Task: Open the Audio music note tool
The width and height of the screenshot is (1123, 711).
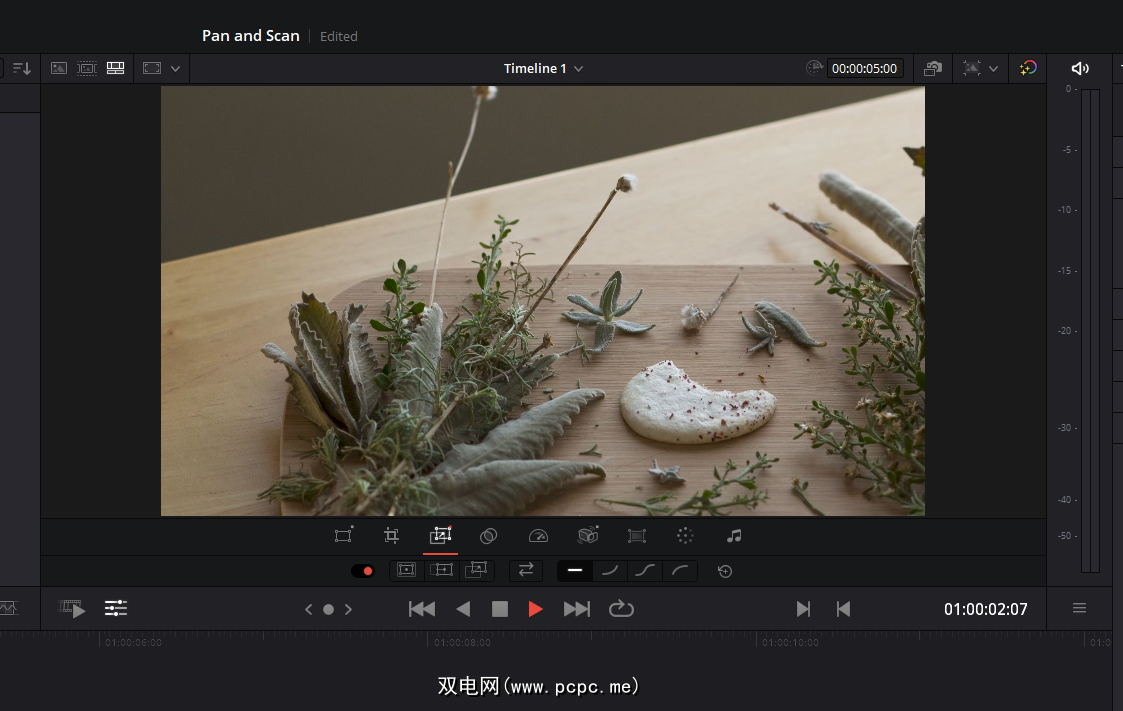Action: click(734, 536)
